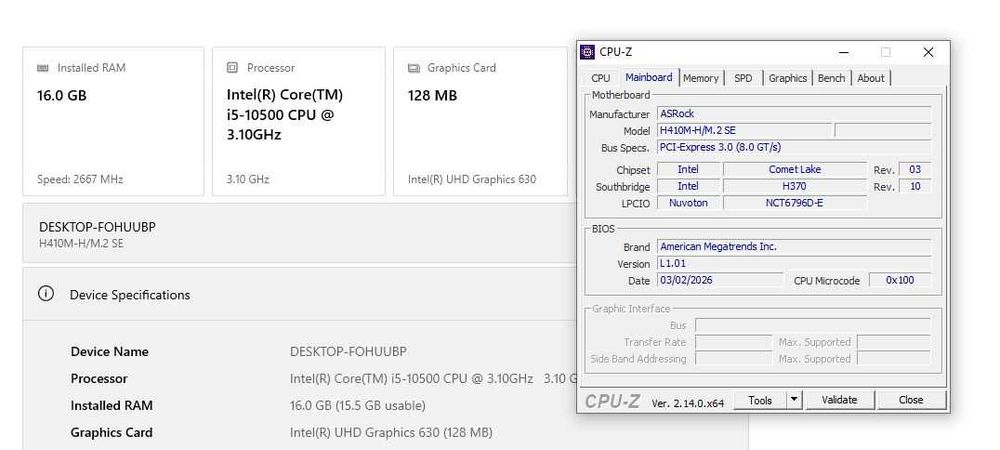
Task: Click the Nuvoton LPCIO vendor field
Action: coord(688,203)
